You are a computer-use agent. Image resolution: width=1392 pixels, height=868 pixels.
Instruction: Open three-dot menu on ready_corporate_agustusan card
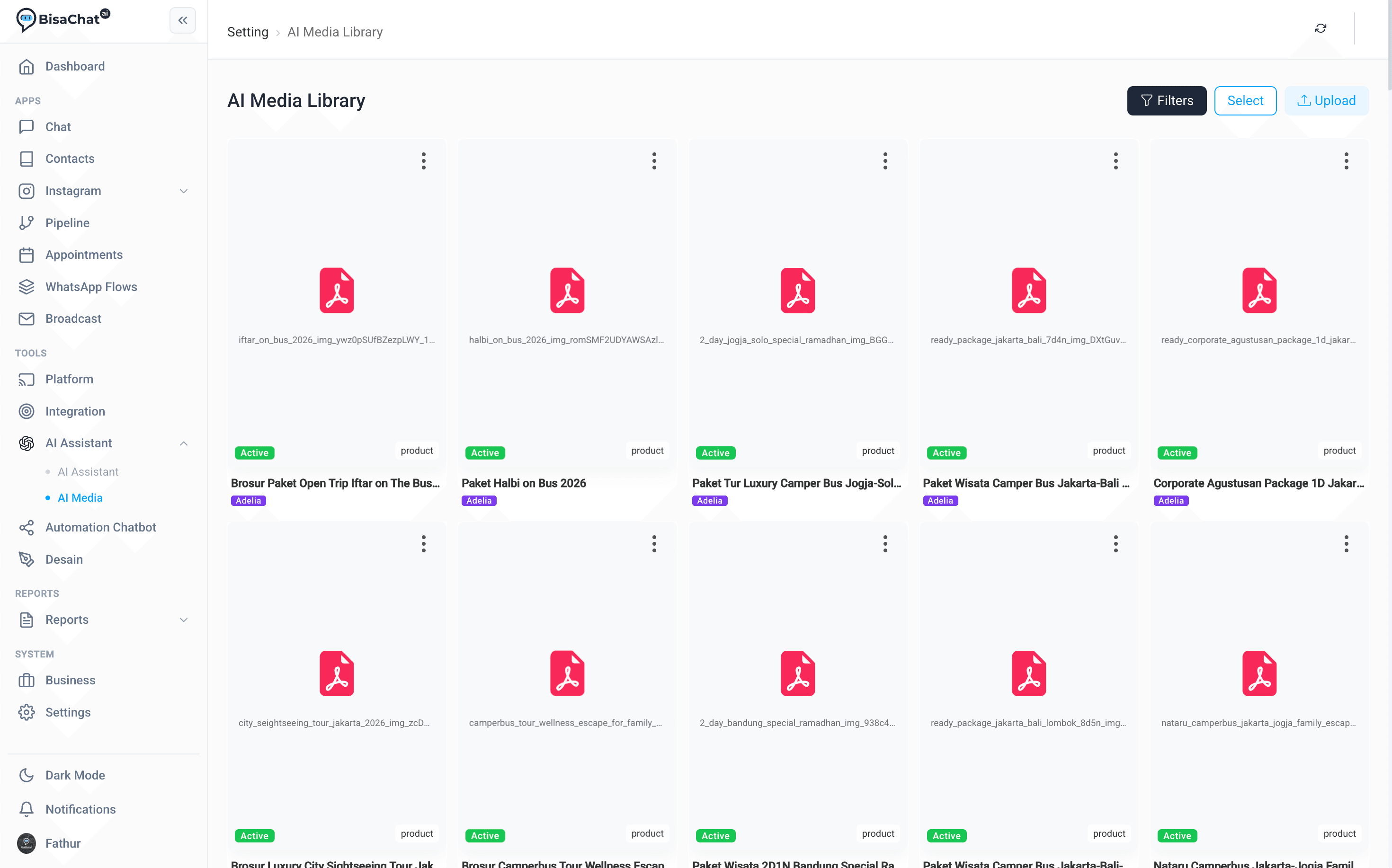point(1346,161)
